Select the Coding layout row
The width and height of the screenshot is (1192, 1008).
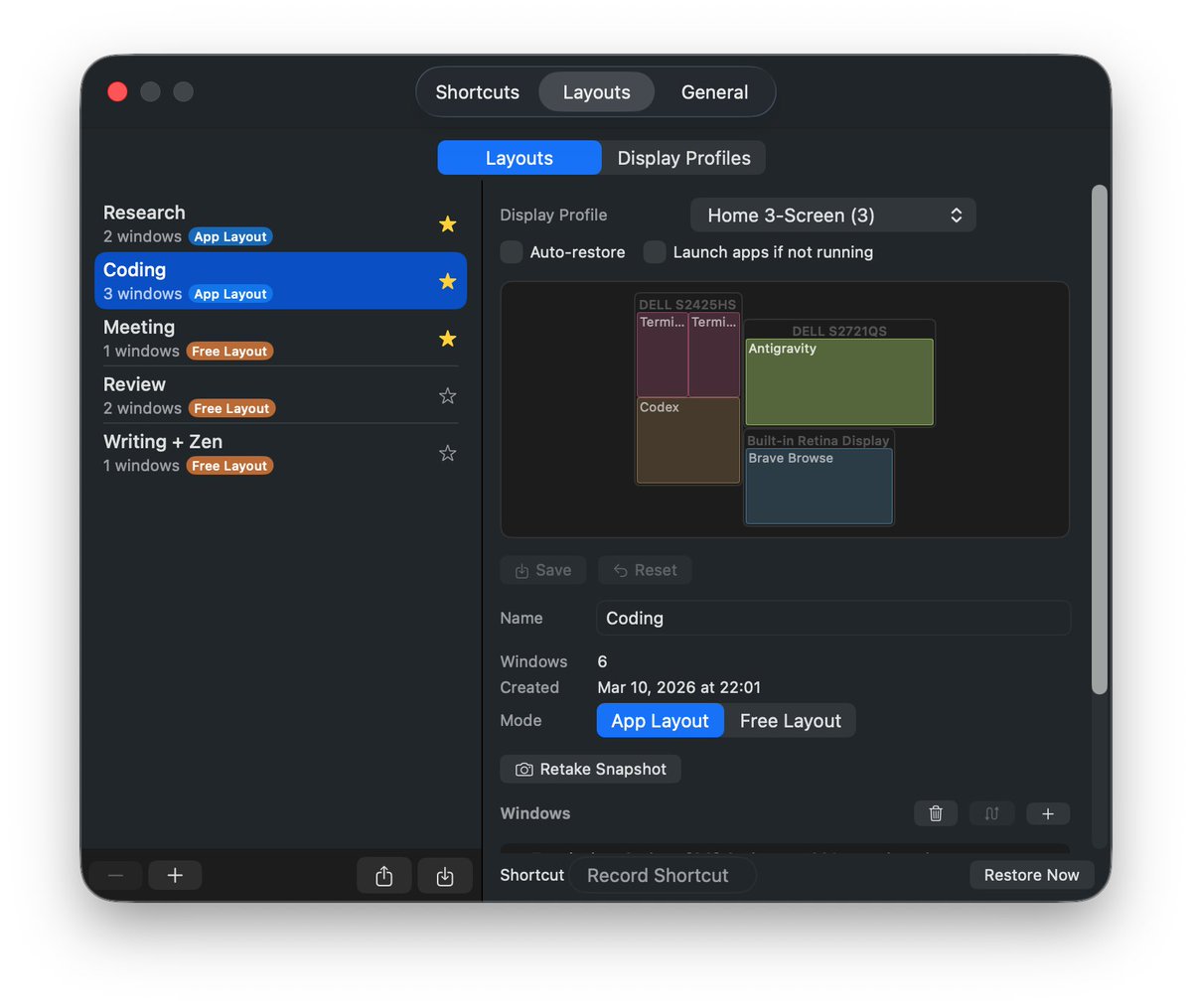281,281
